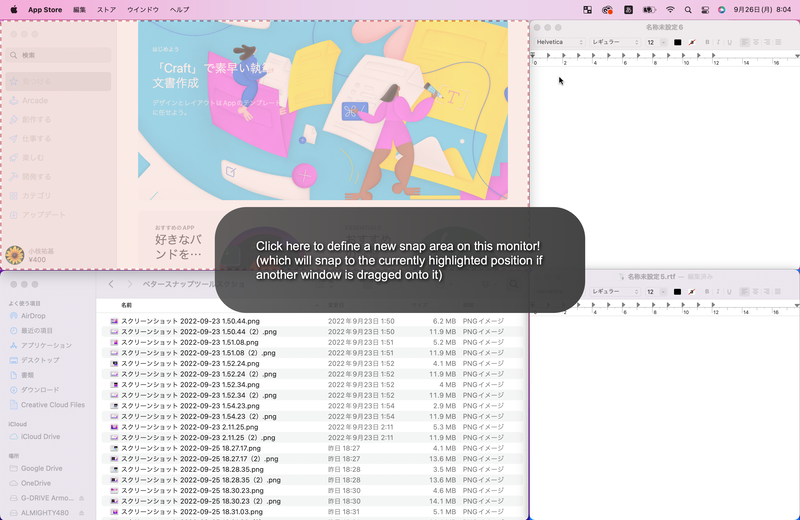Open Spotlight search in the menu bar

(x=688, y=10)
